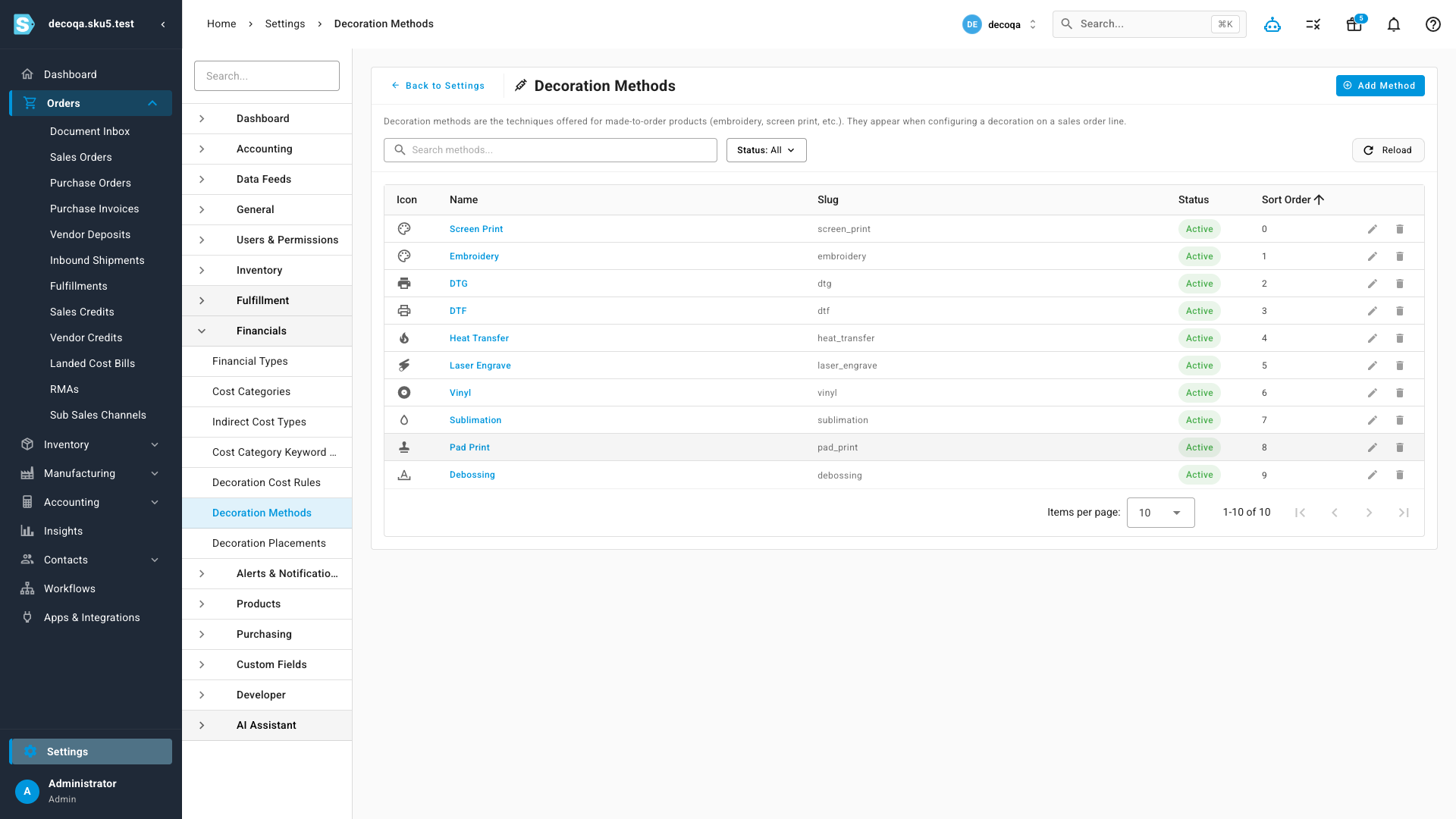The width and height of the screenshot is (1456, 819).
Task: Click the Pad Print stamp icon
Action: (x=404, y=447)
